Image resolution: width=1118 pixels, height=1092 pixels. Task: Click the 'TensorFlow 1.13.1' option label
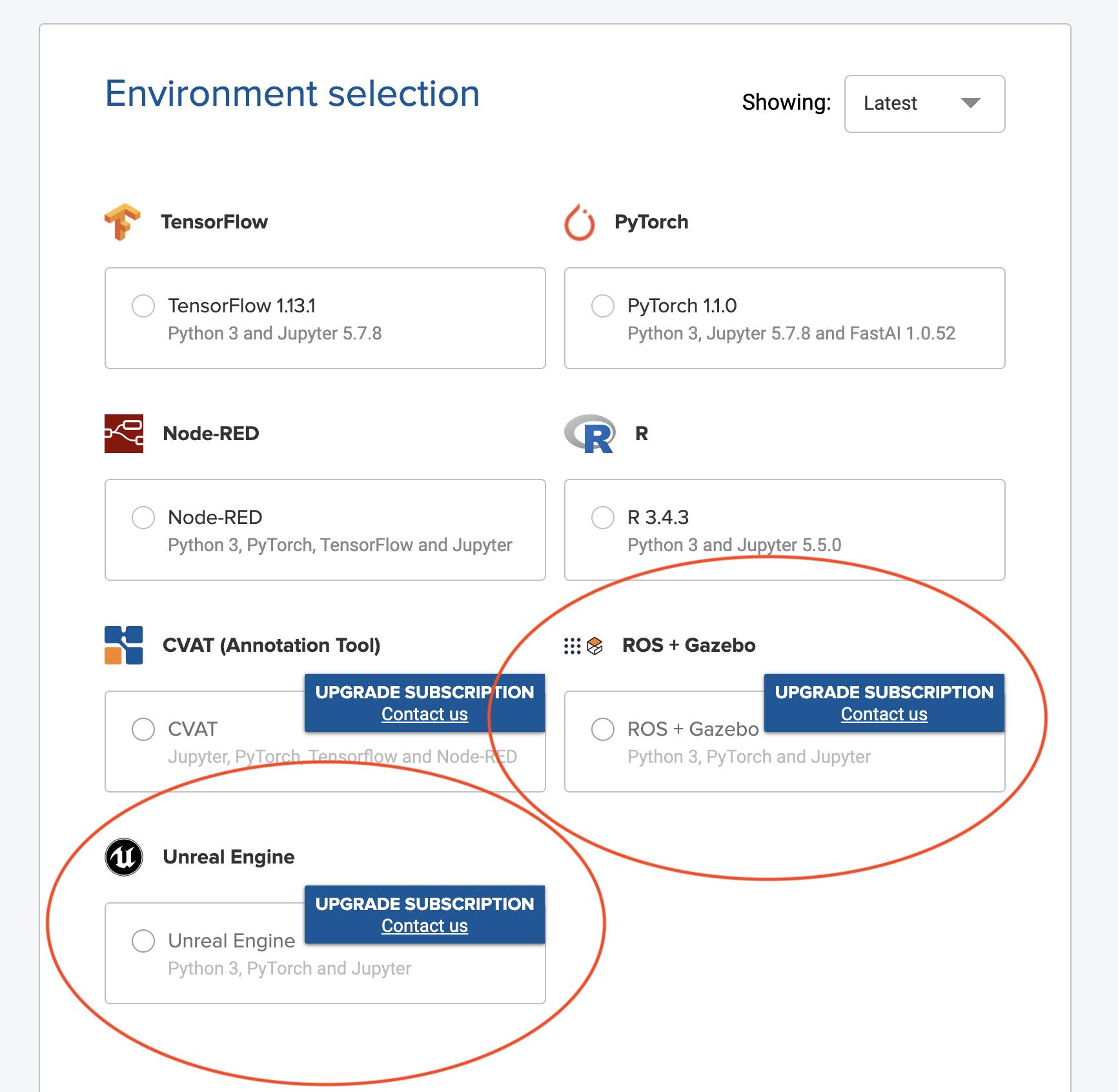tap(242, 306)
